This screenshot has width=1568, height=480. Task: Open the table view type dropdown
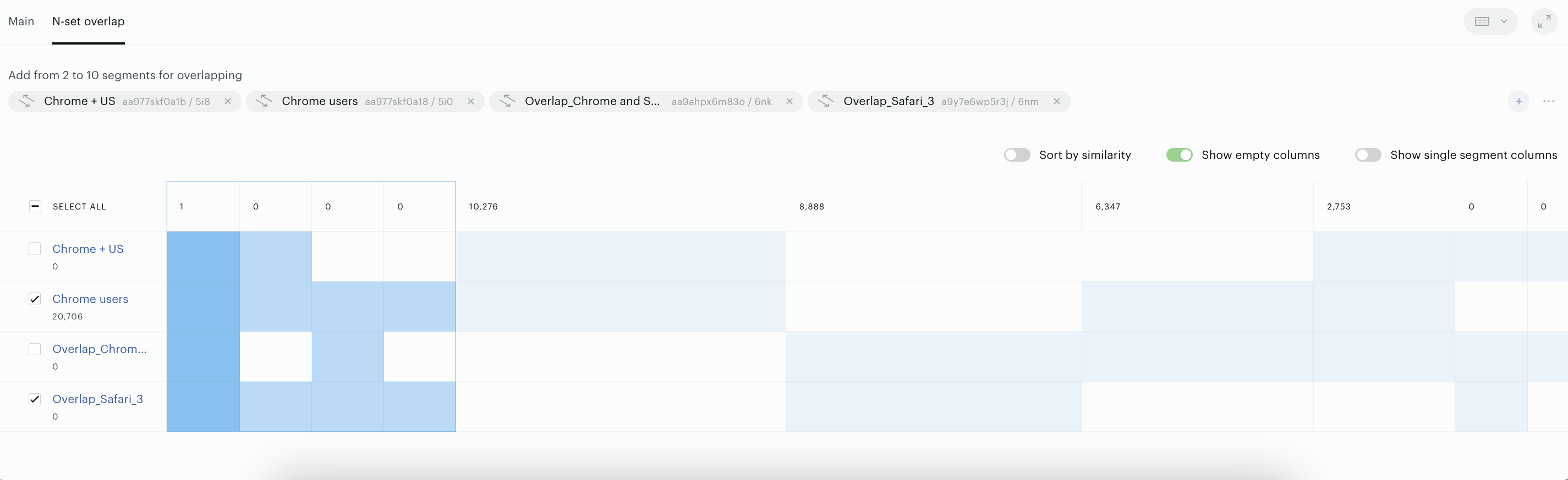tap(1490, 21)
